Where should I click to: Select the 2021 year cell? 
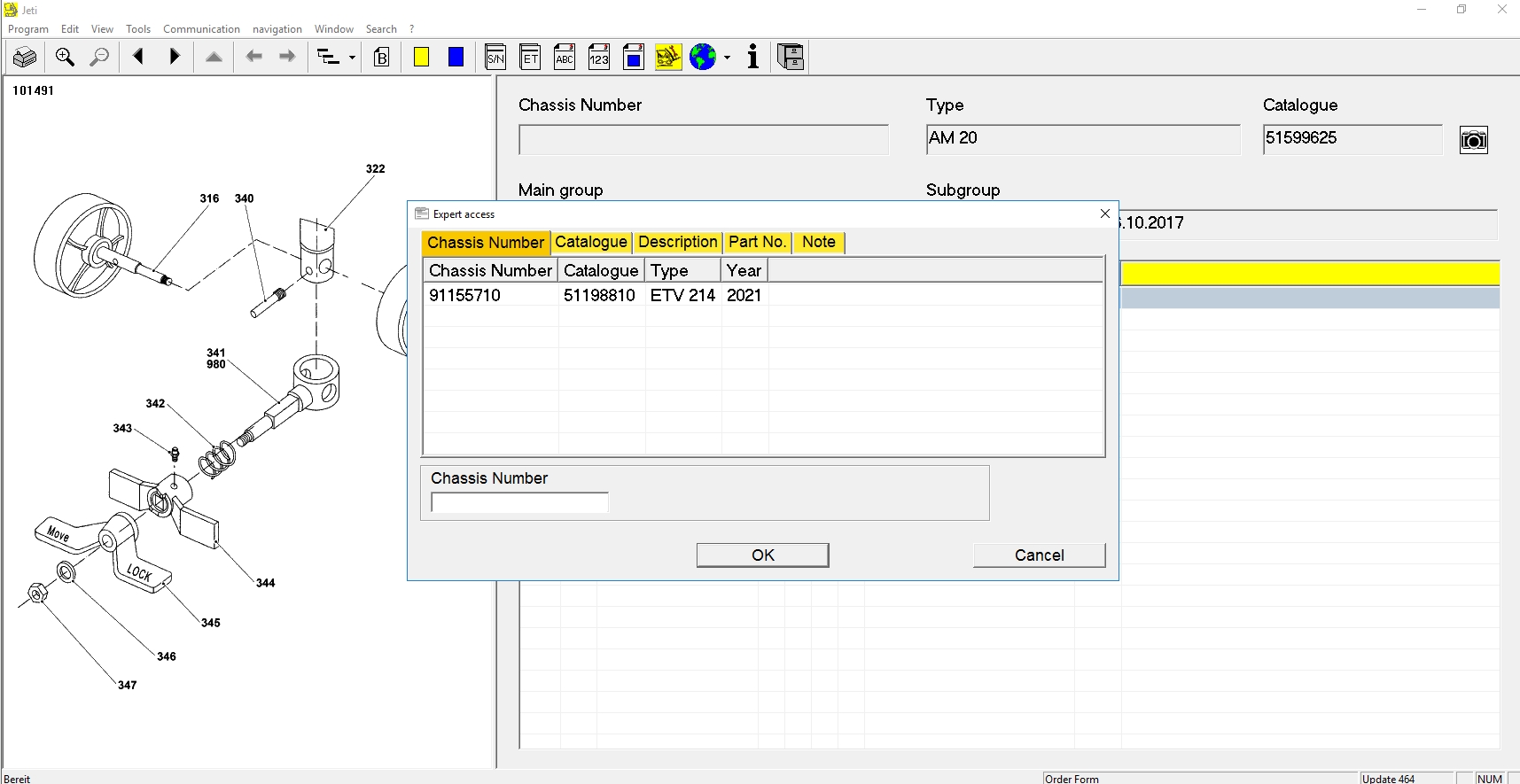click(744, 295)
